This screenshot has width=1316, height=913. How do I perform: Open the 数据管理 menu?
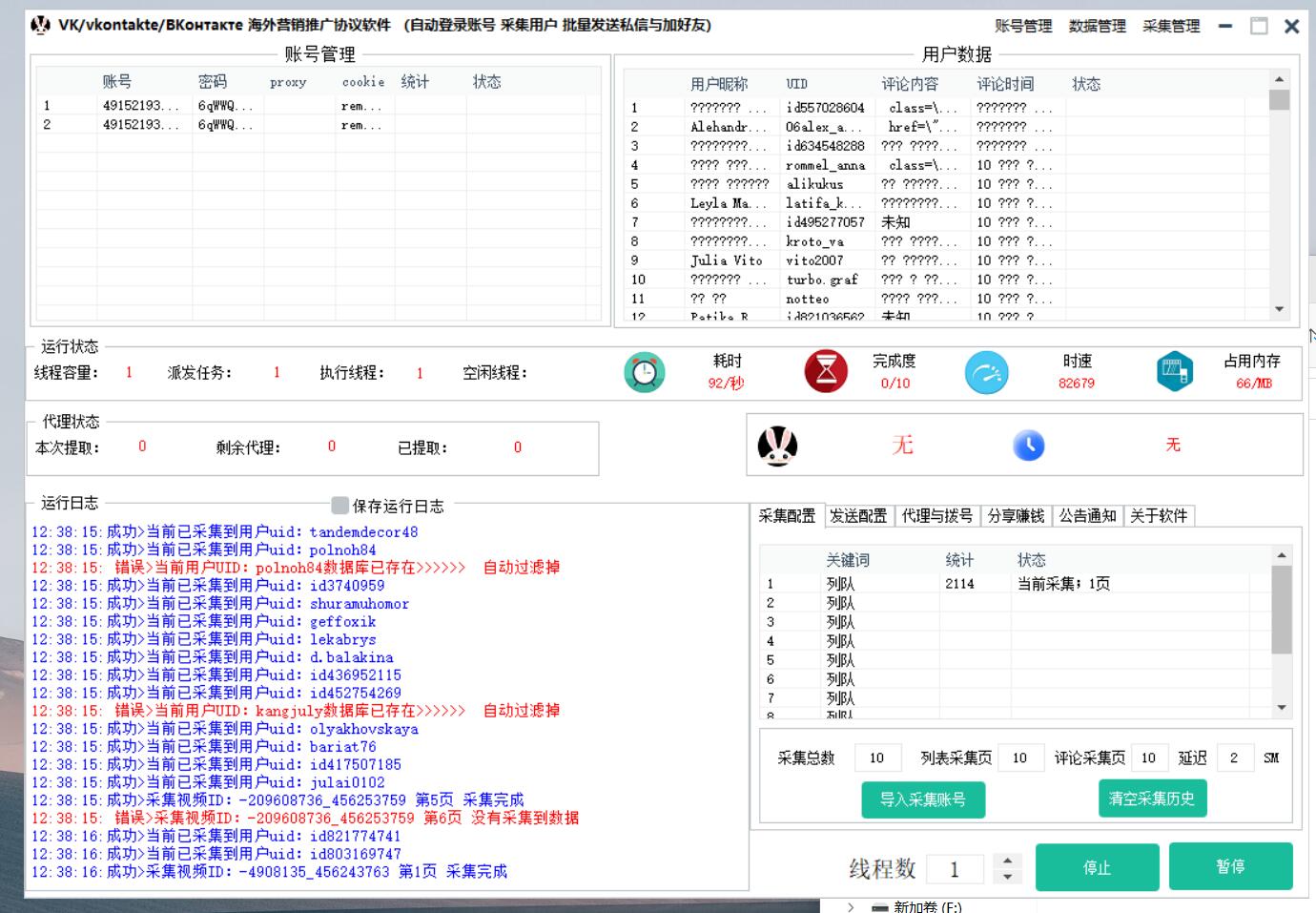click(1097, 27)
